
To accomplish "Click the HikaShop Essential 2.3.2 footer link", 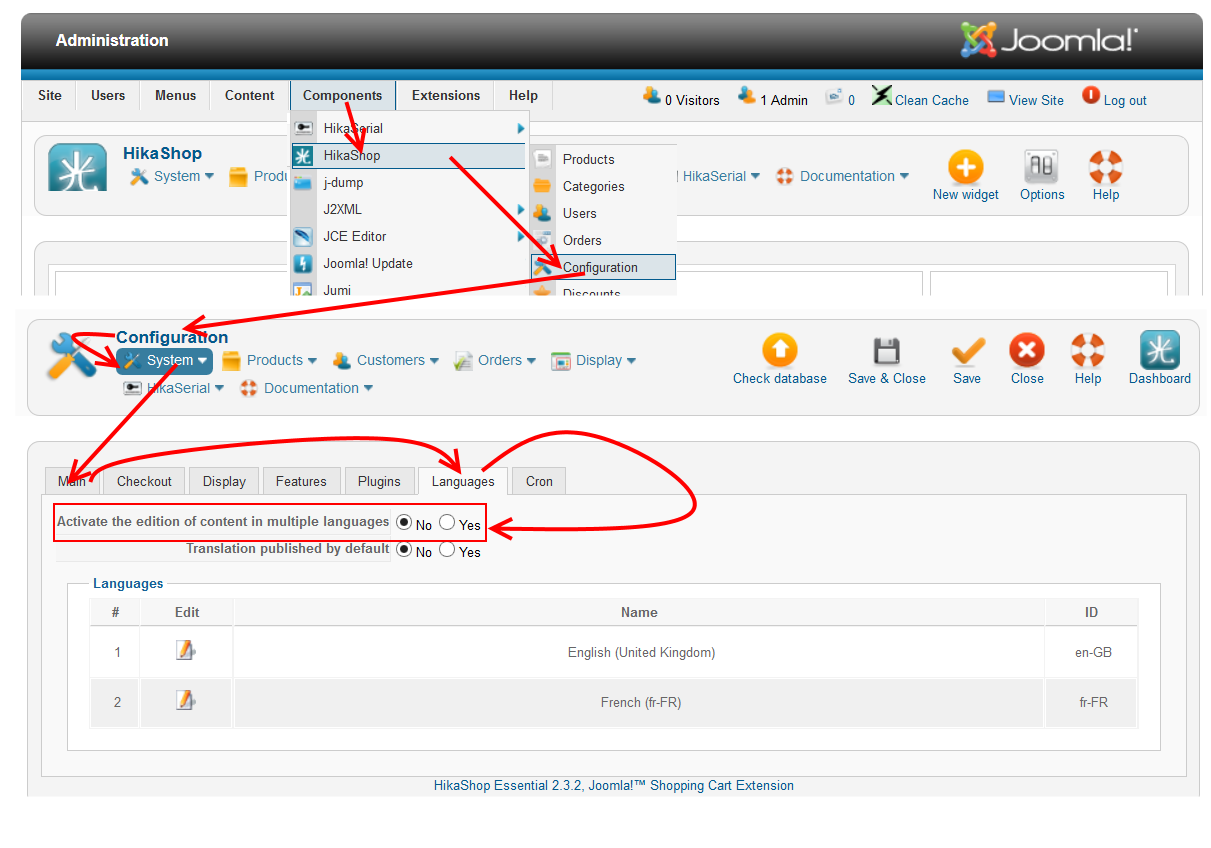I will point(614,786).
